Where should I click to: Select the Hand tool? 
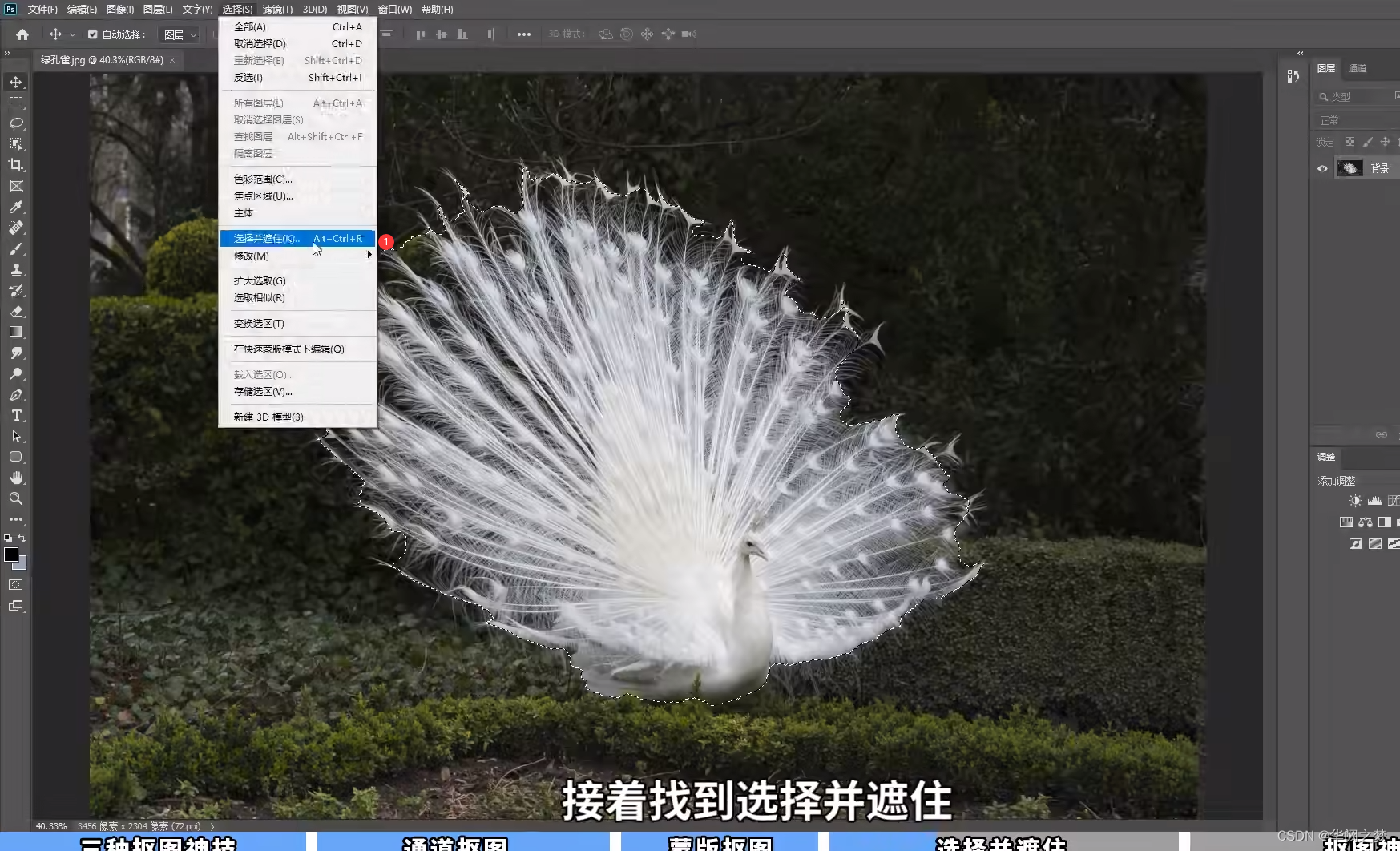click(x=16, y=478)
